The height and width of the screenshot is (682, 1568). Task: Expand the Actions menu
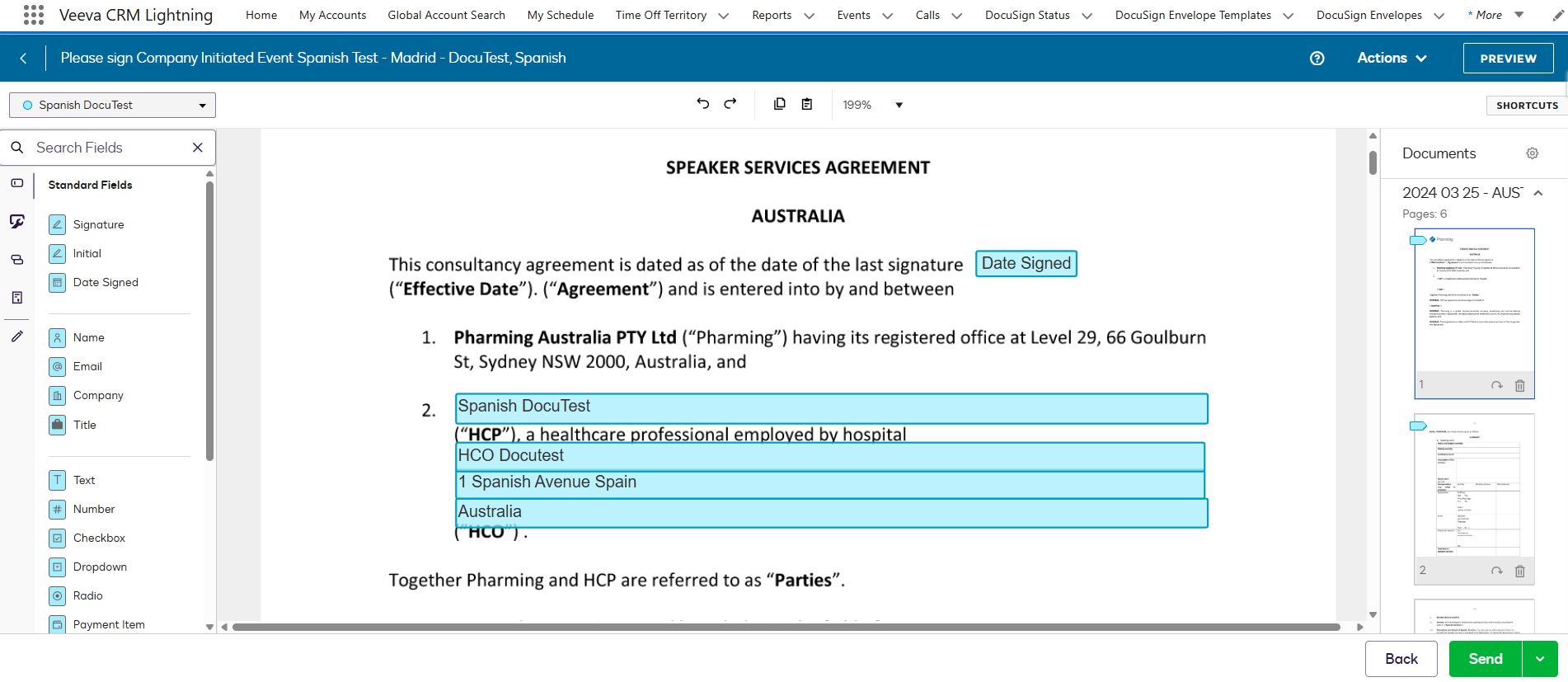1392,58
